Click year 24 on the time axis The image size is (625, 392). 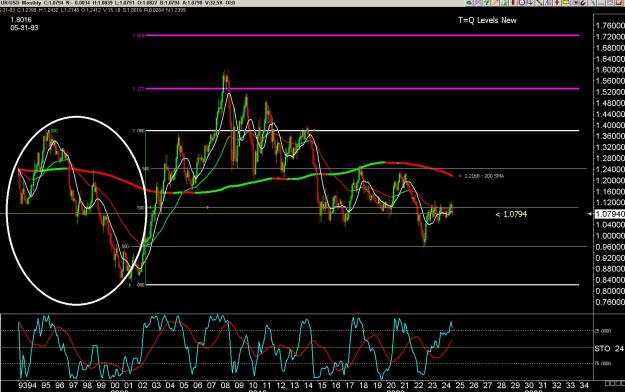(446, 386)
